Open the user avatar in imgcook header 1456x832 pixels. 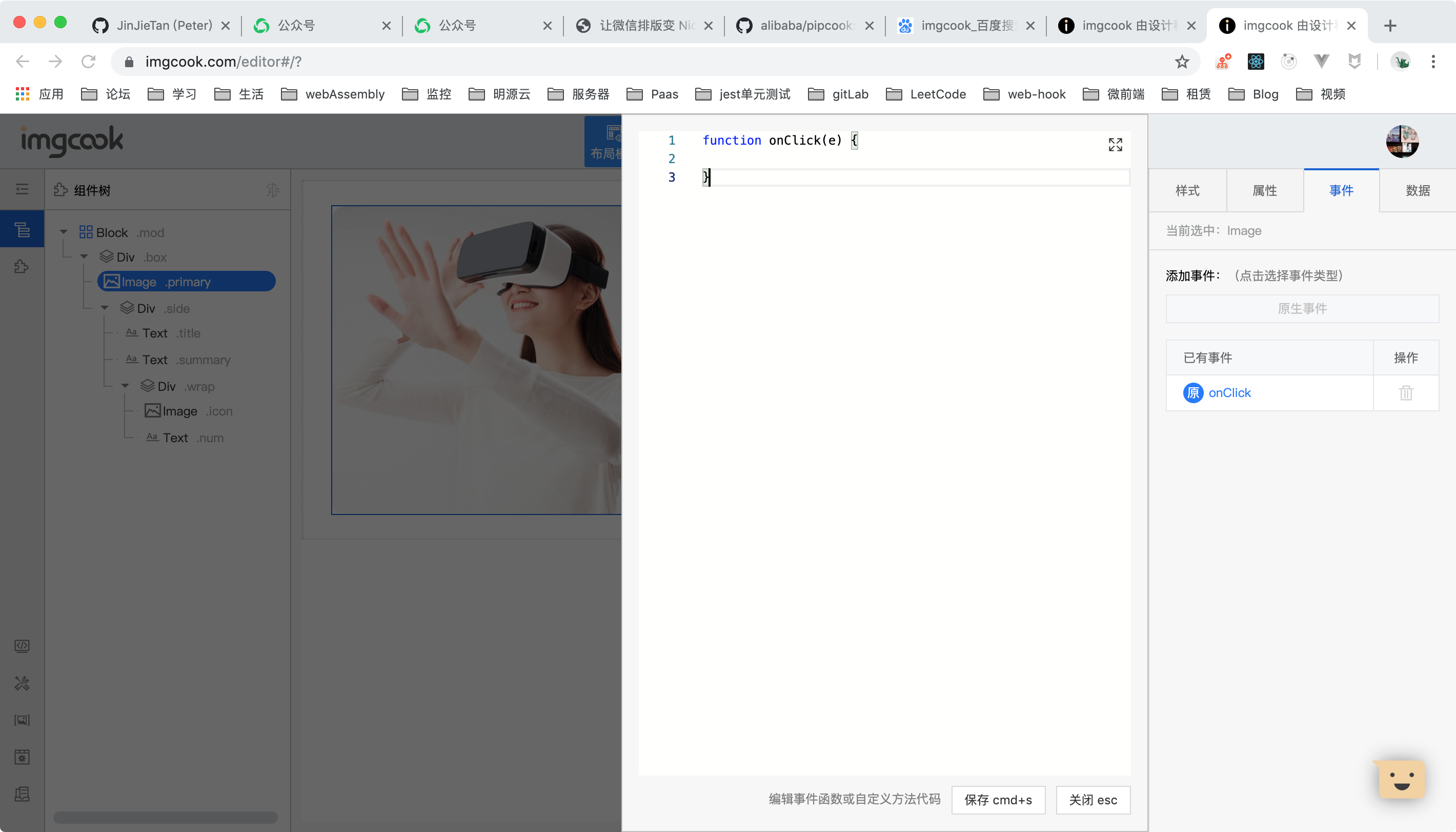[1402, 141]
